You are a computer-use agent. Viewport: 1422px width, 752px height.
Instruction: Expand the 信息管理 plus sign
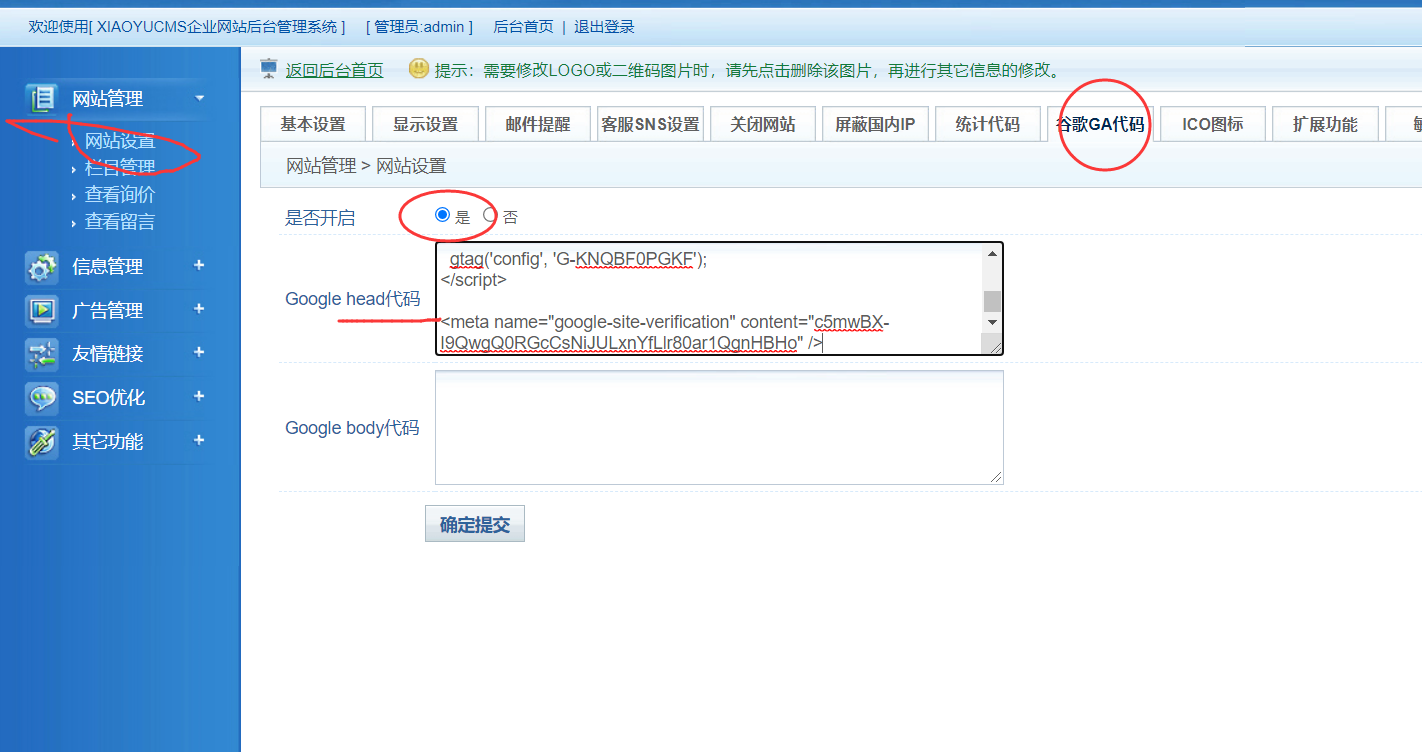pos(199,265)
